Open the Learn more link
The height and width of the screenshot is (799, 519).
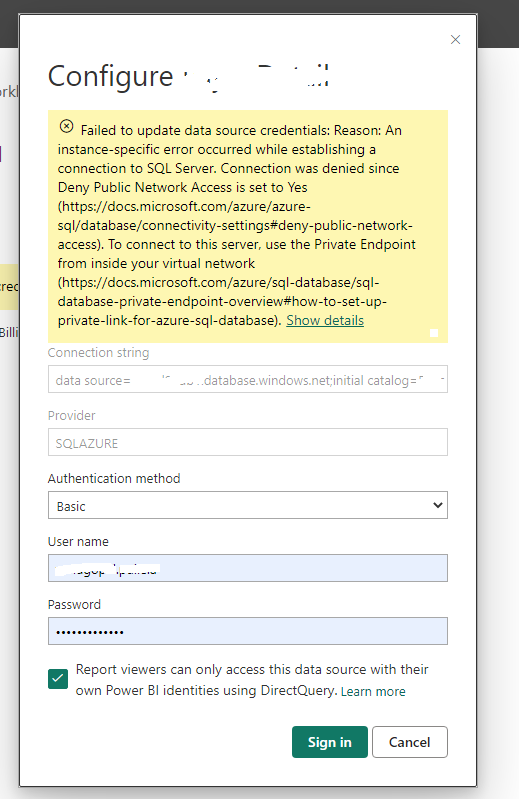point(373,691)
